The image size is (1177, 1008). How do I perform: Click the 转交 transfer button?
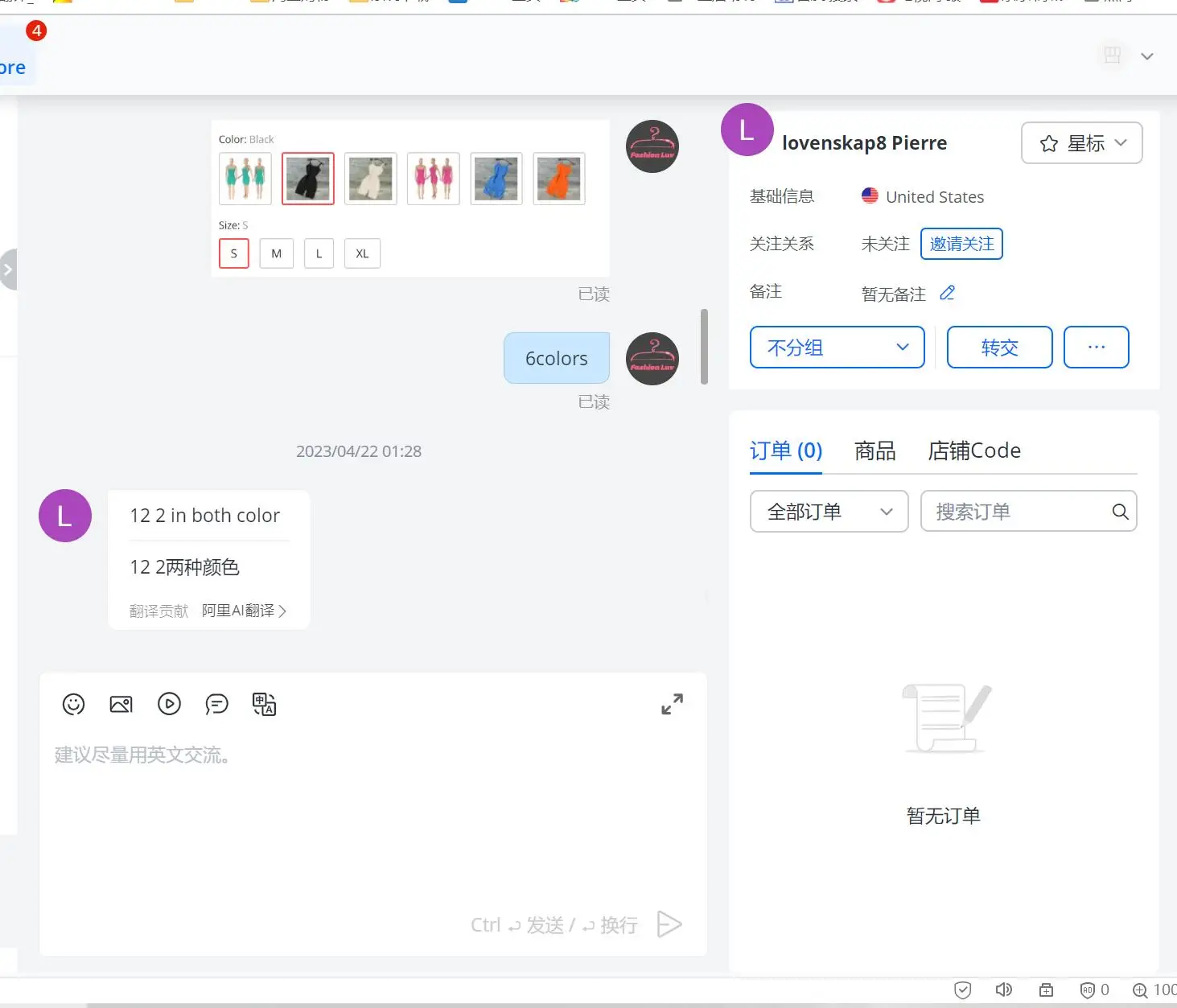click(1000, 348)
